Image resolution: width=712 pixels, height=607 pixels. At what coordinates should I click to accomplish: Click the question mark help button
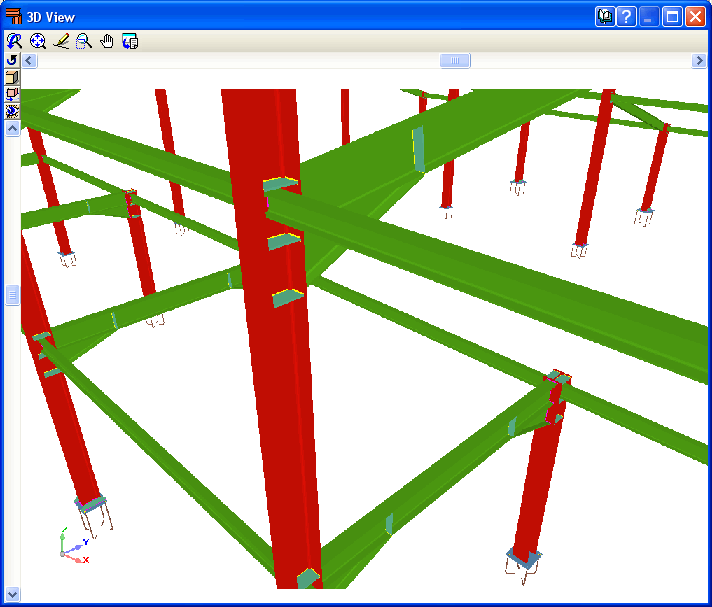click(x=627, y=17)
